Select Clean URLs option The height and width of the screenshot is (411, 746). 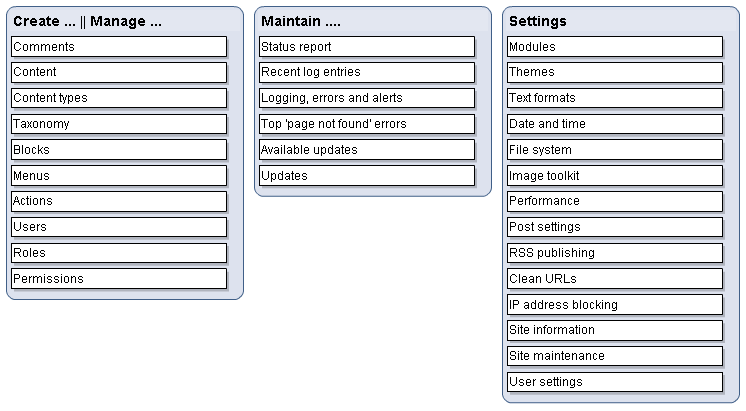615,279
